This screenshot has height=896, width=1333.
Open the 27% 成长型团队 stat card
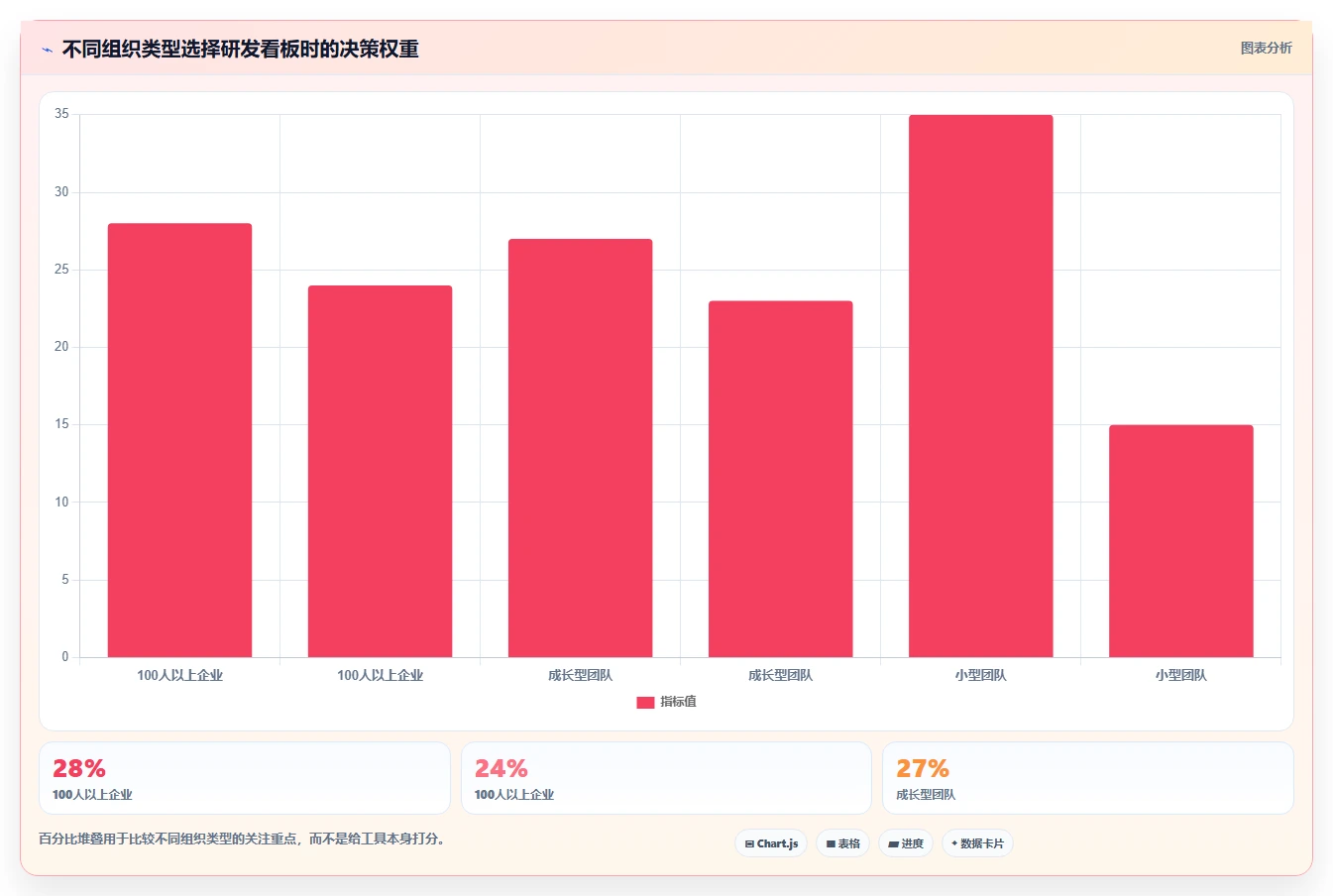tap(1088, 778)
